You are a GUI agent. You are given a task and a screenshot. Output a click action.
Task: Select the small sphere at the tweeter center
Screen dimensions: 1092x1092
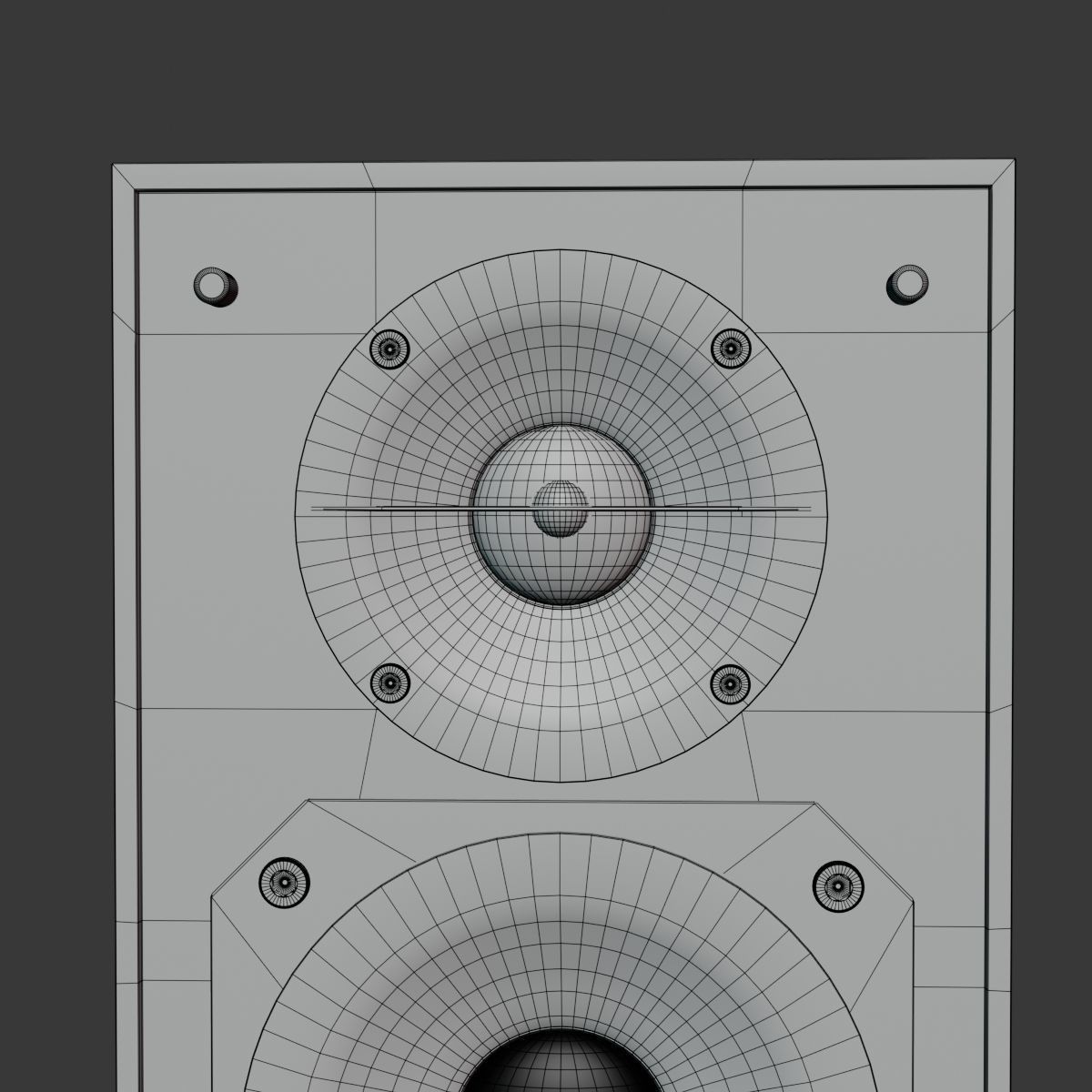[x=560, y=508]
